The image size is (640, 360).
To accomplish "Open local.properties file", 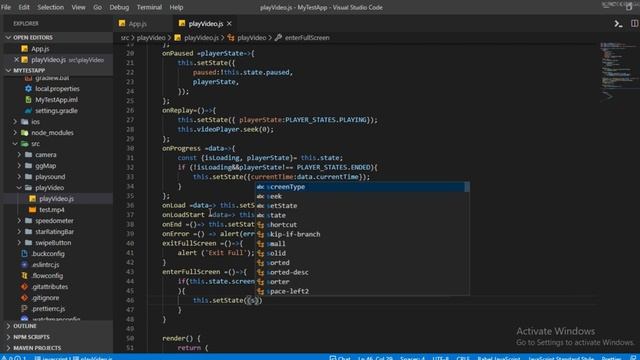I will [57, 89].
